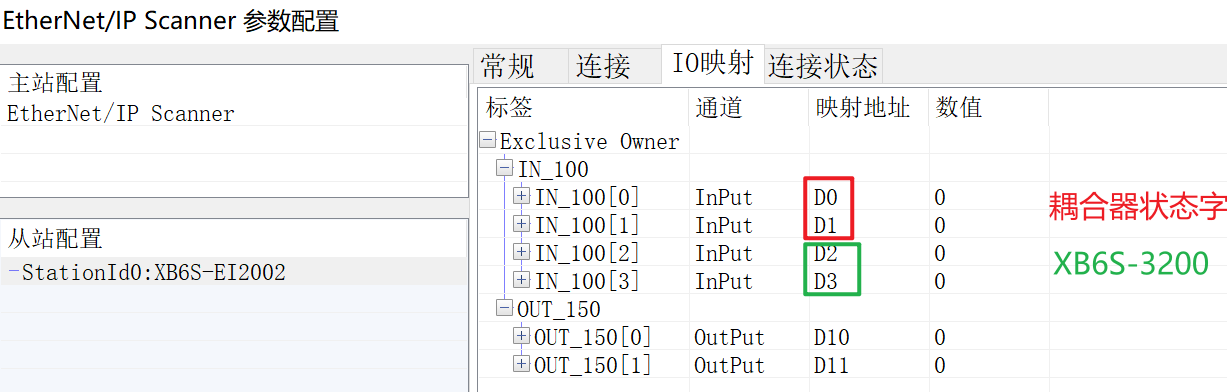Click OUT_150[1] label text
The image size is (1227, 392).
pyautogui.click(x=593, y=366)
